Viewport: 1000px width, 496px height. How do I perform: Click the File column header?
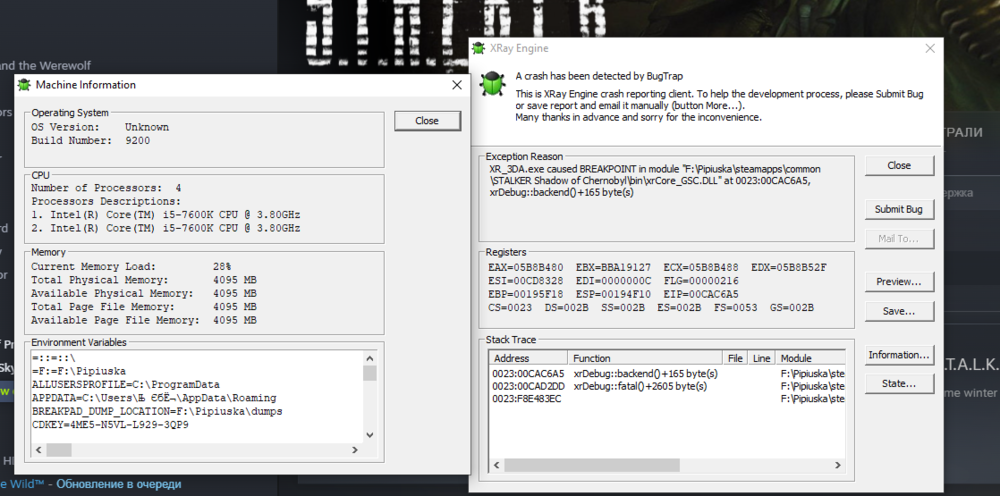point(735,358)
